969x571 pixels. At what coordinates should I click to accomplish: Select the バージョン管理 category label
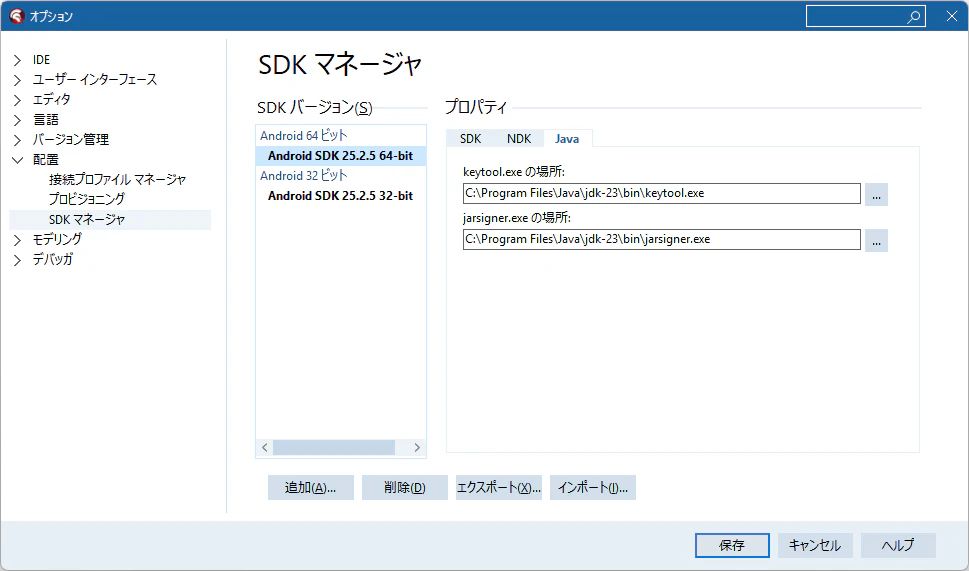click(70, 140)
